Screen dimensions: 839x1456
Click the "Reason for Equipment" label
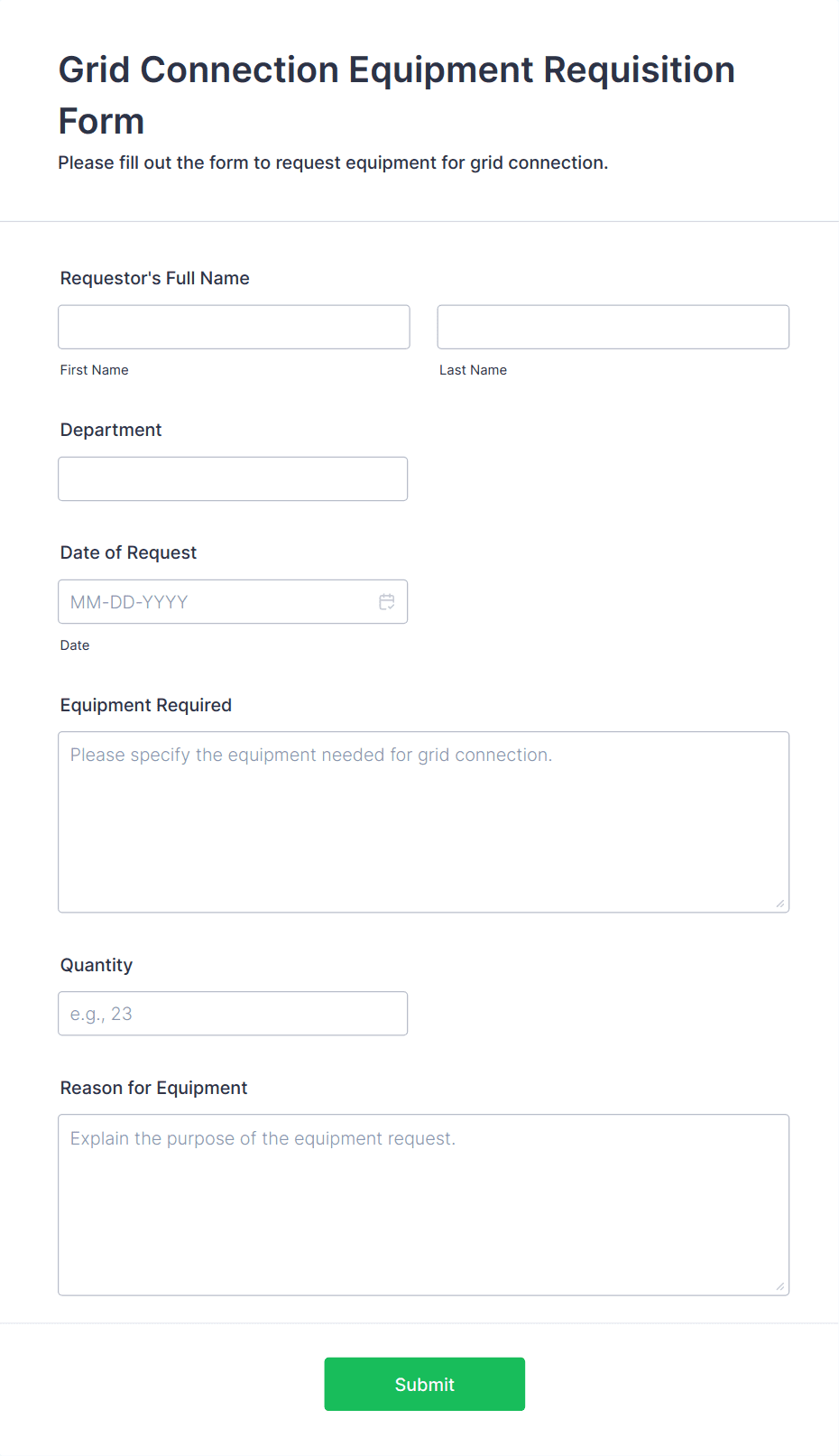click(153, 1088)
